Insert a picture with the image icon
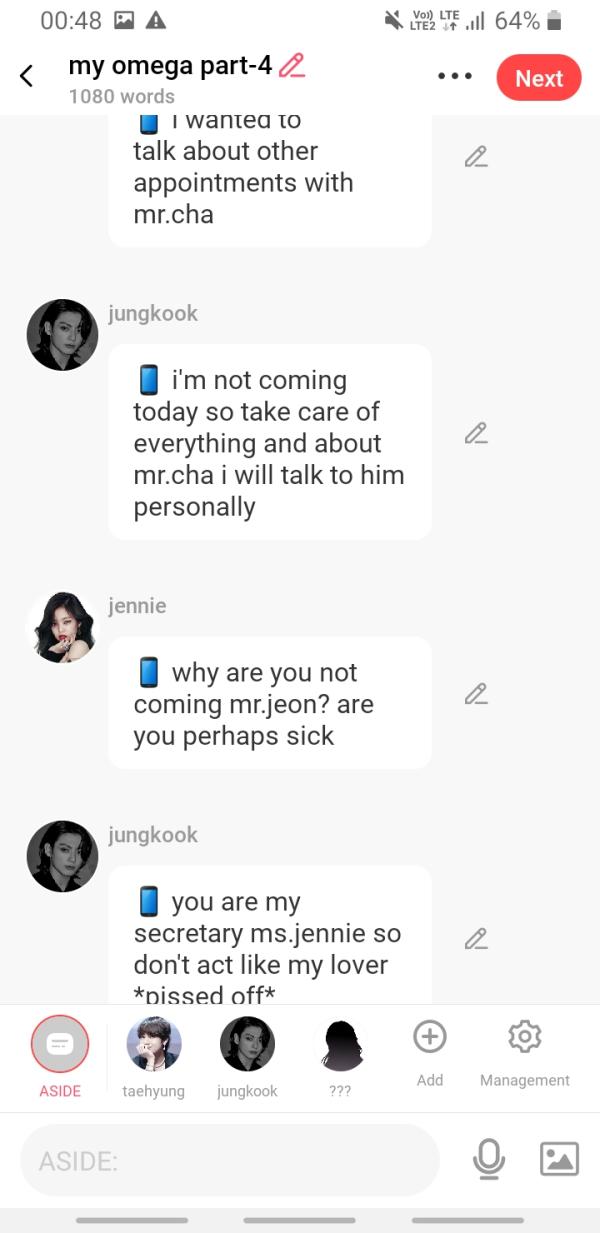This screenshot has width=600, height=1233. pyautogui.click(x=559, y=1159)
